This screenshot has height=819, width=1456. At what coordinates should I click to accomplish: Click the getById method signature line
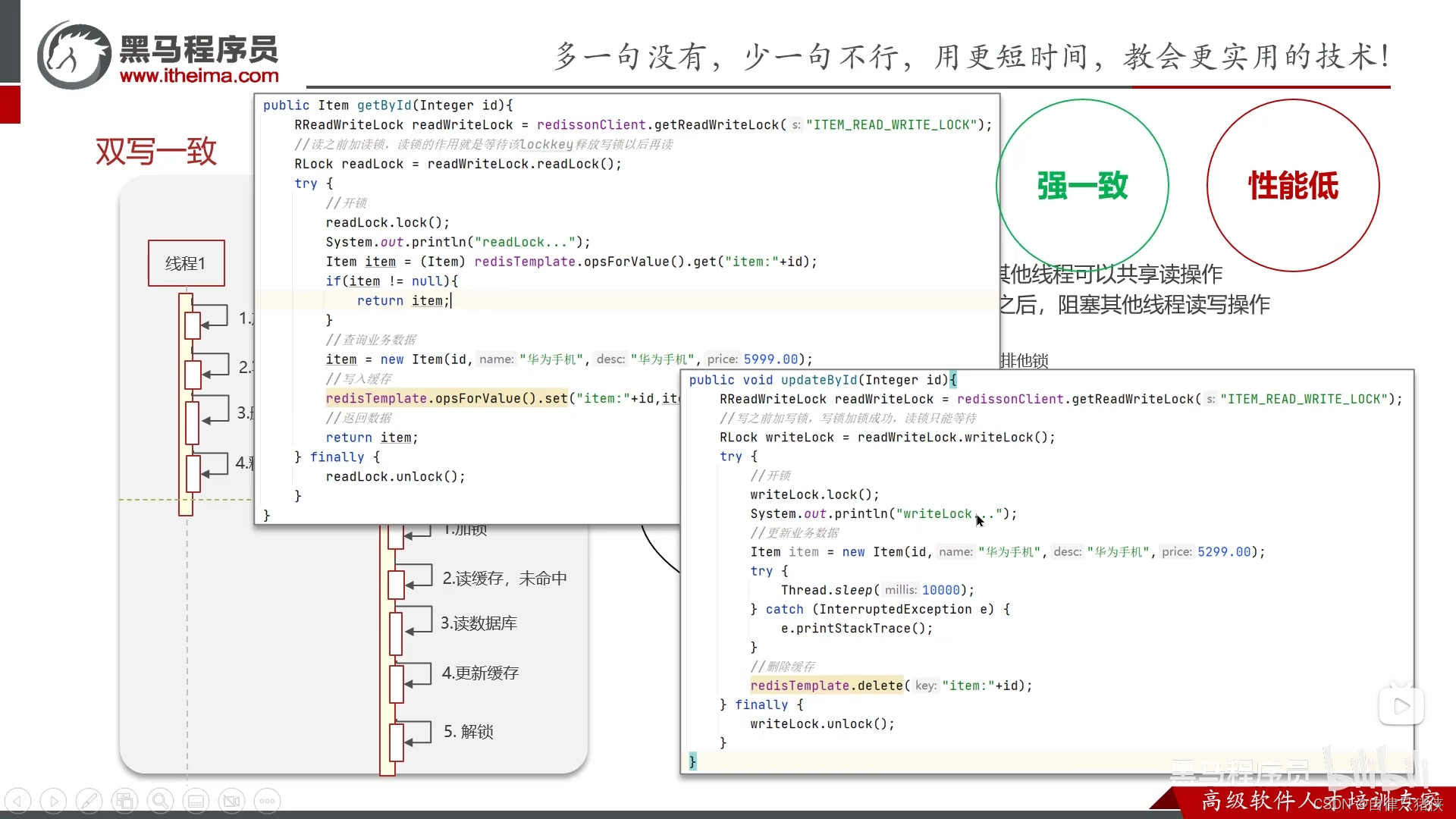(388, 105)
